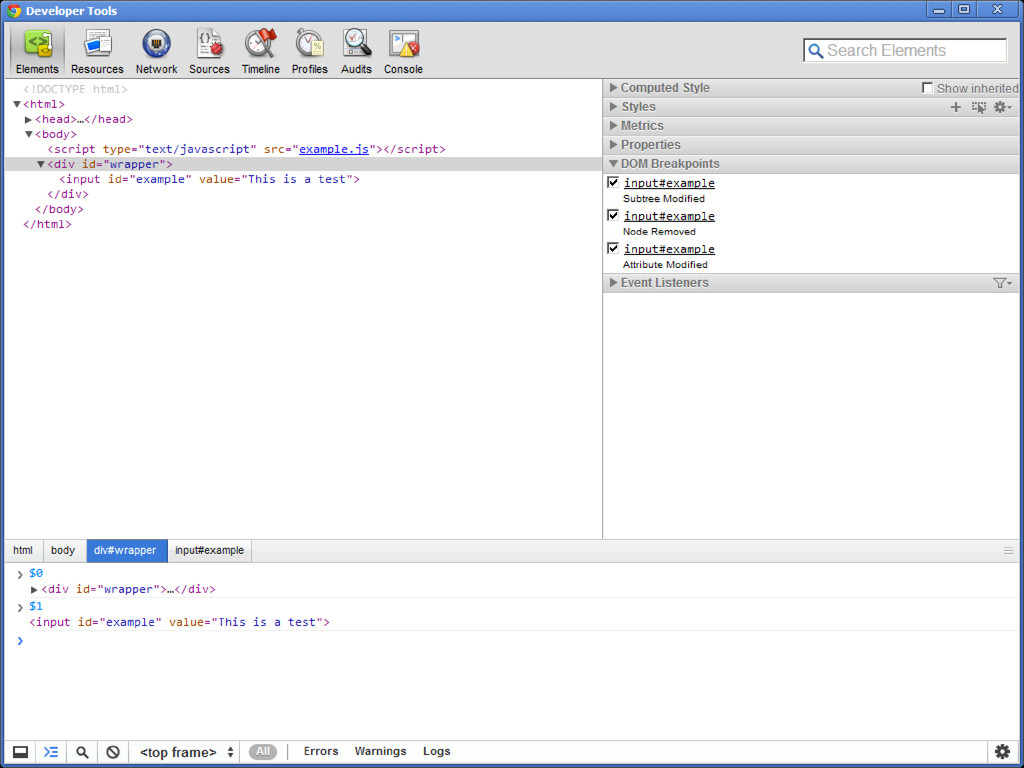Viewport: 1024px width, 768px height.
Task: Open the Styles gear settings menu
Action: (1002, 107)
